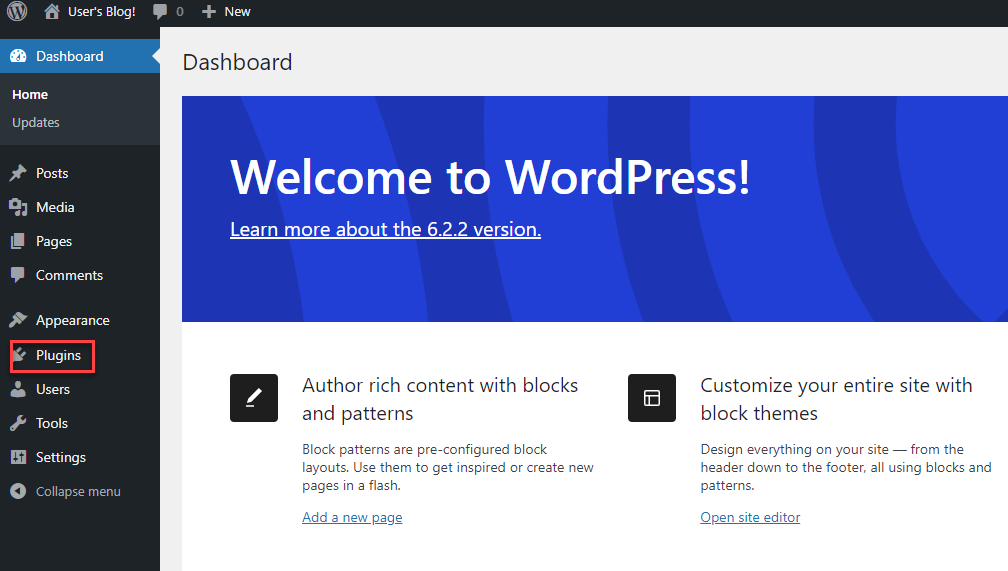Go to the Users menu item
The height and width of the screenshot is (571, 1008).
[x=53, y=389]
